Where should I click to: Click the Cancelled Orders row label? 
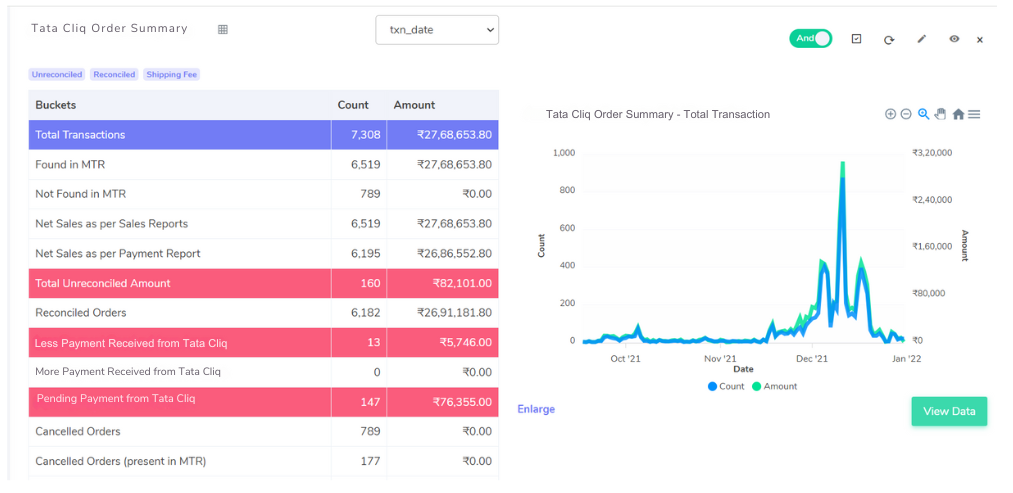coord(78,432)
